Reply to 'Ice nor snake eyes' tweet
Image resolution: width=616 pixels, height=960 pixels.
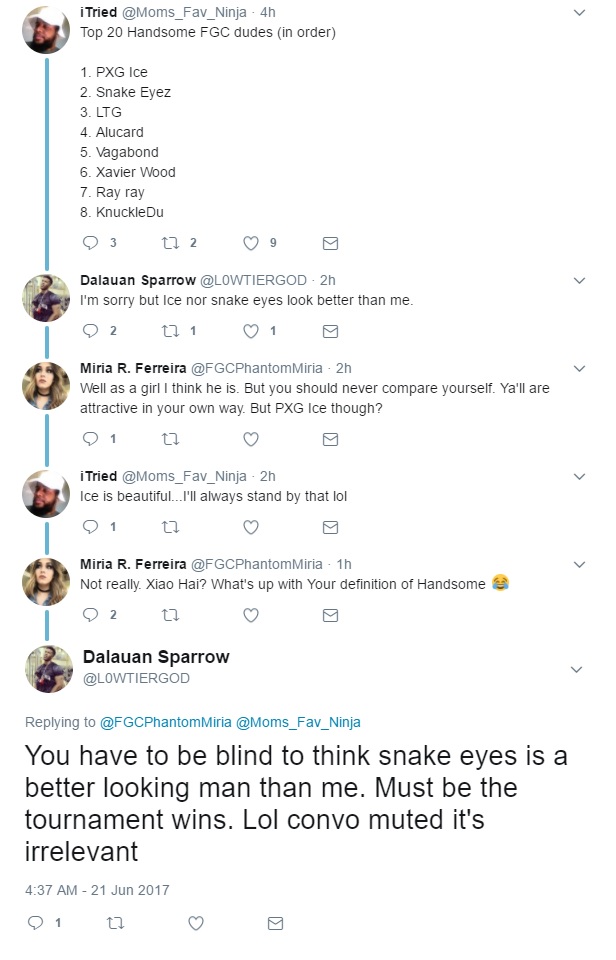click(89, 331)
